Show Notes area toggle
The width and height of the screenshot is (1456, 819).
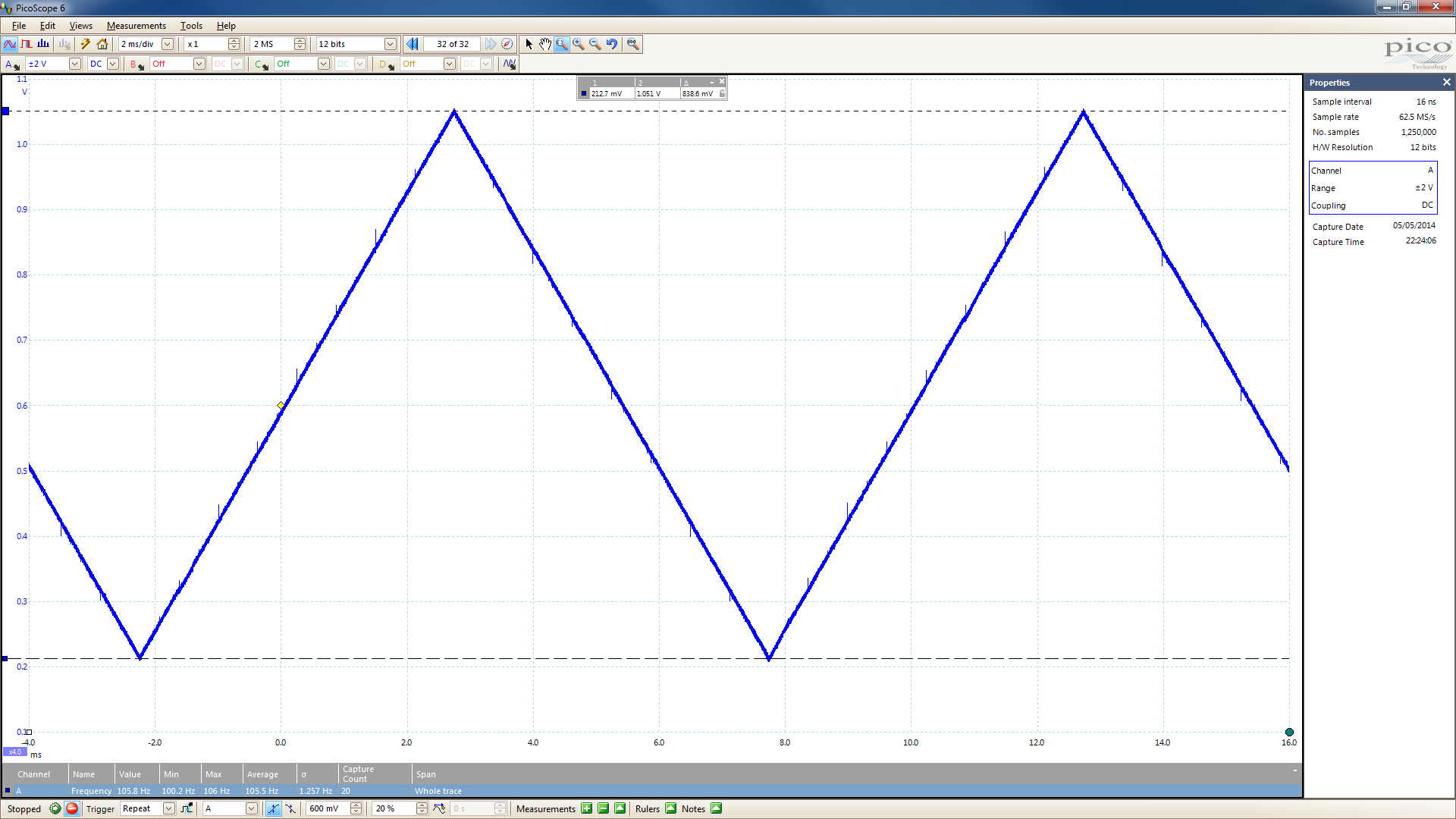click(x=717, y=808)
